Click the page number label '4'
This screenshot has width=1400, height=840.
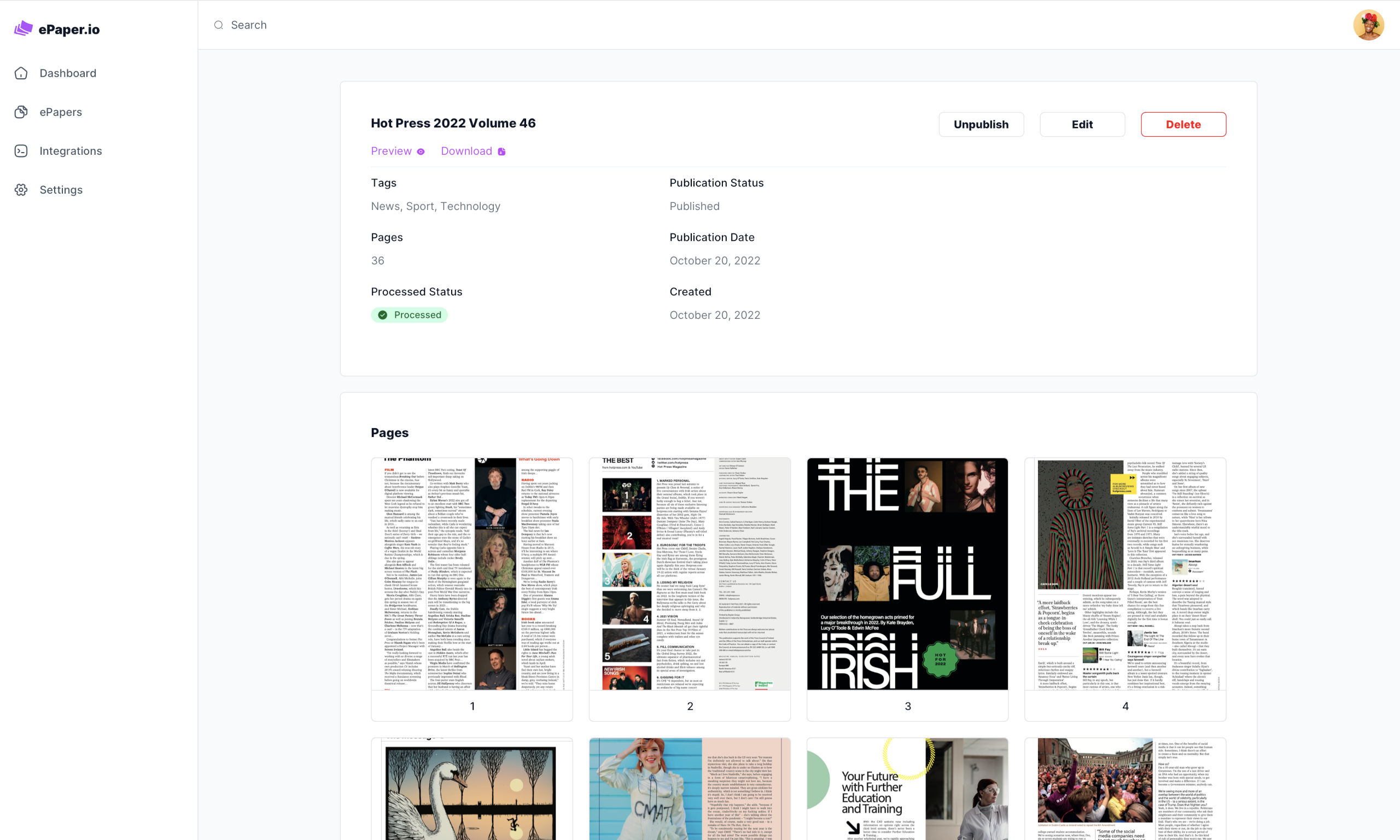(1125, 706)
